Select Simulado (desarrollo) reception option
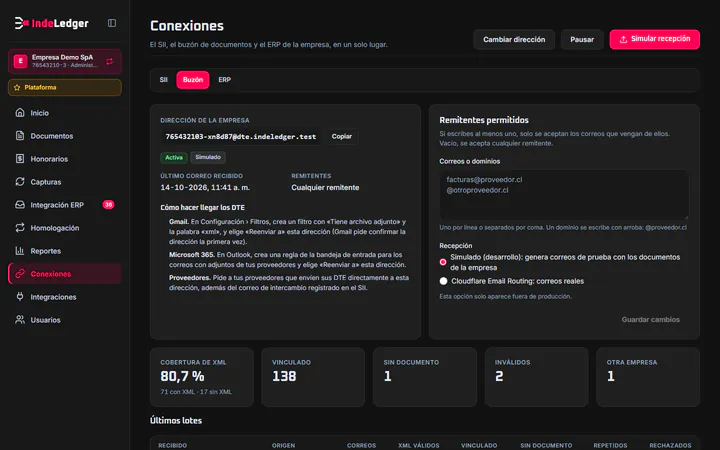Viewport: 720px width, 450px height. [x=443, y=262]
